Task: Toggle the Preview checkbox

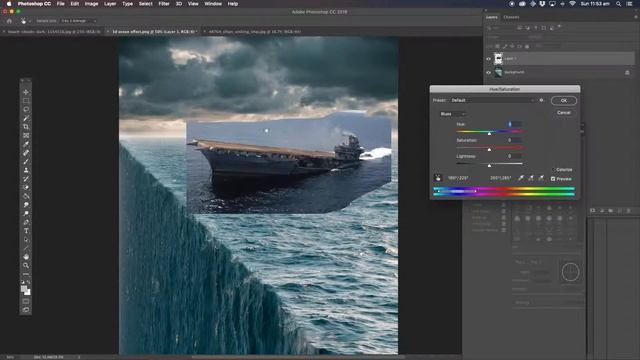Action: click(553, 179)
